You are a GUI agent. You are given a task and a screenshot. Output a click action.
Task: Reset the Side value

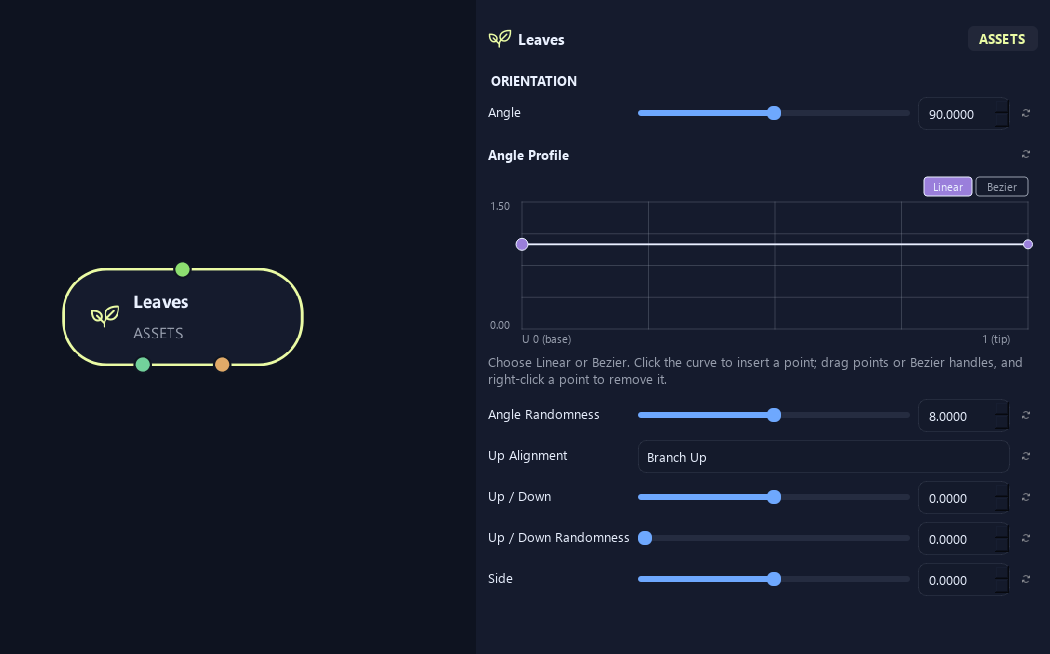(x=1025, y=579)
